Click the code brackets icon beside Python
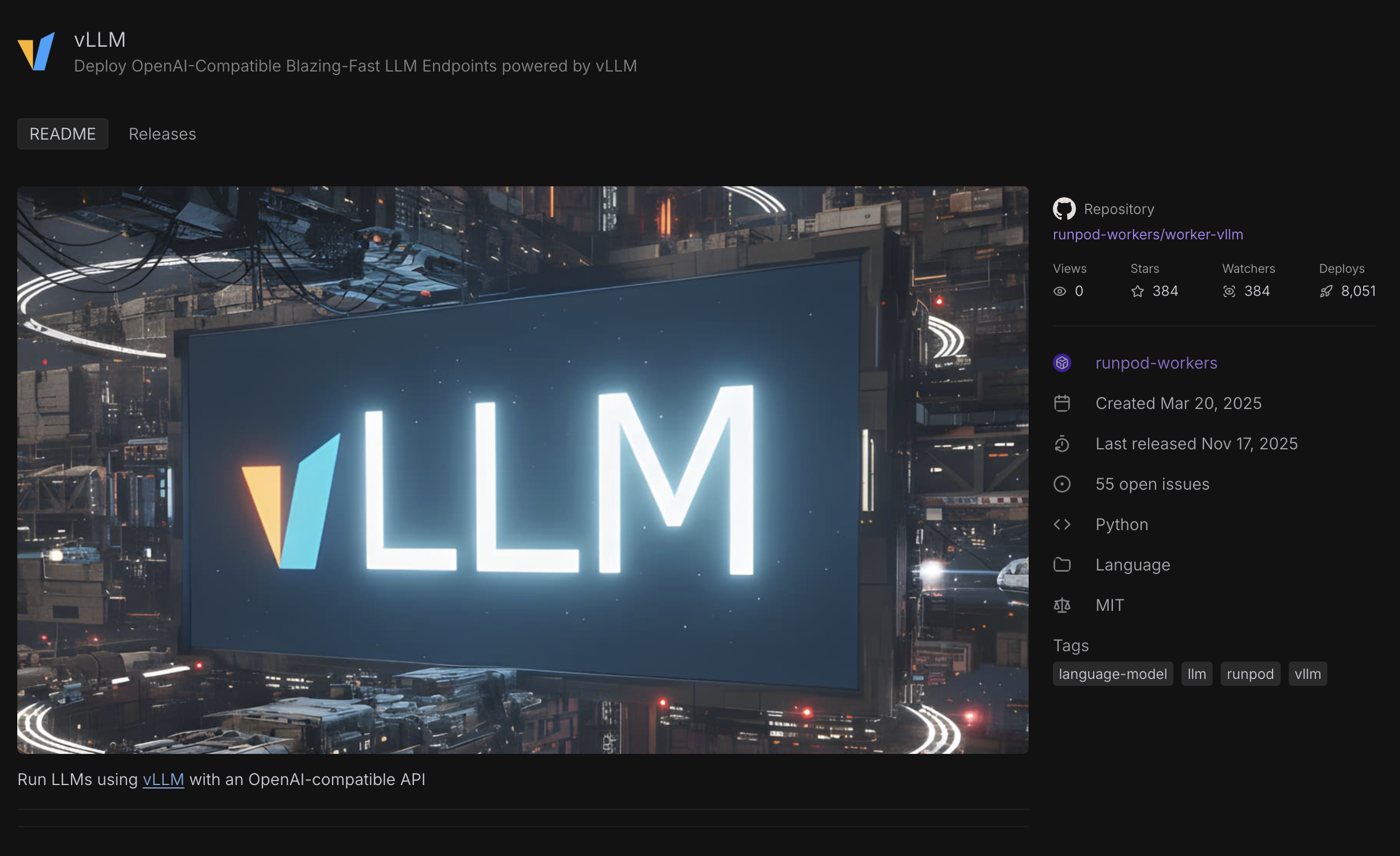Screen dimensions: 1400x856 pos(1062,524)
